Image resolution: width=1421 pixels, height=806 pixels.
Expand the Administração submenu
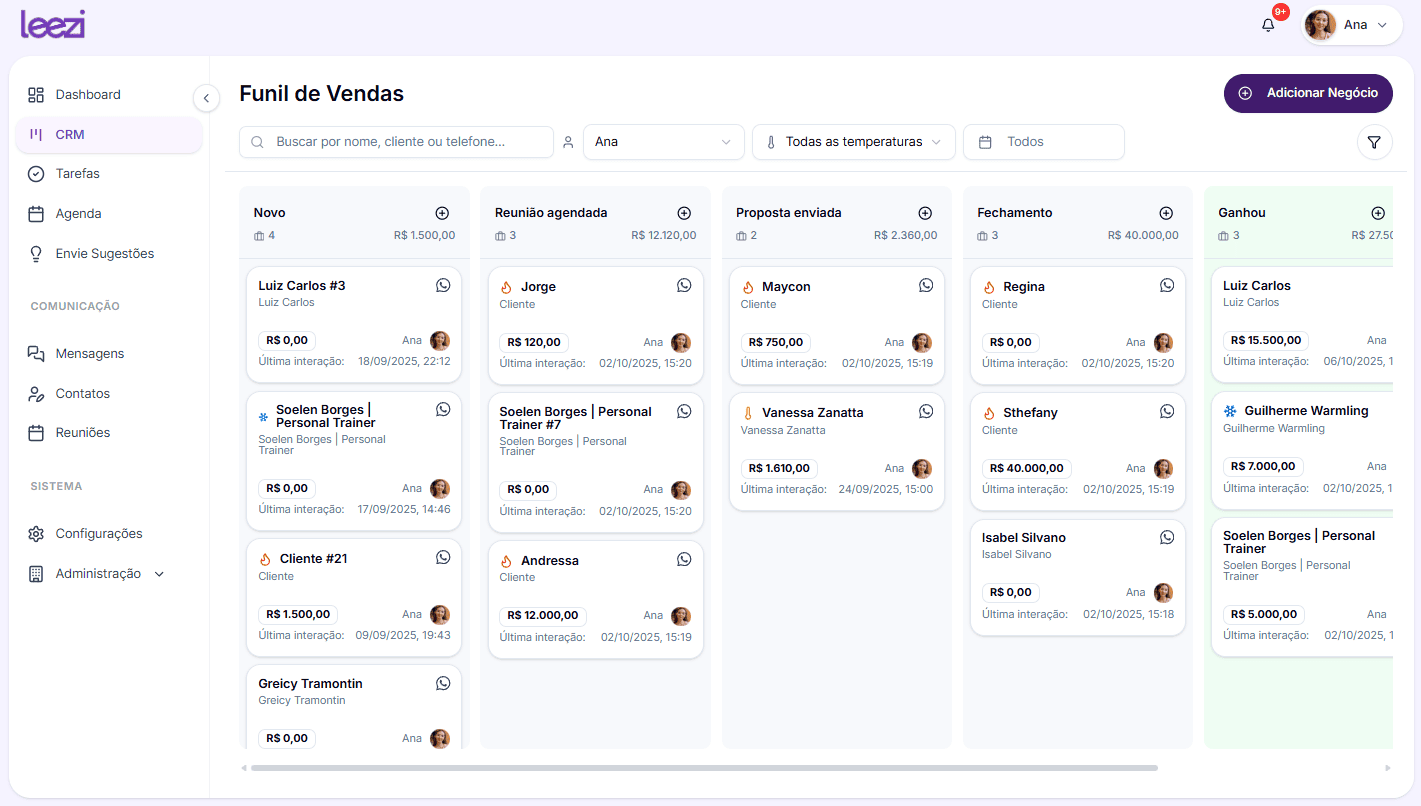97,574
